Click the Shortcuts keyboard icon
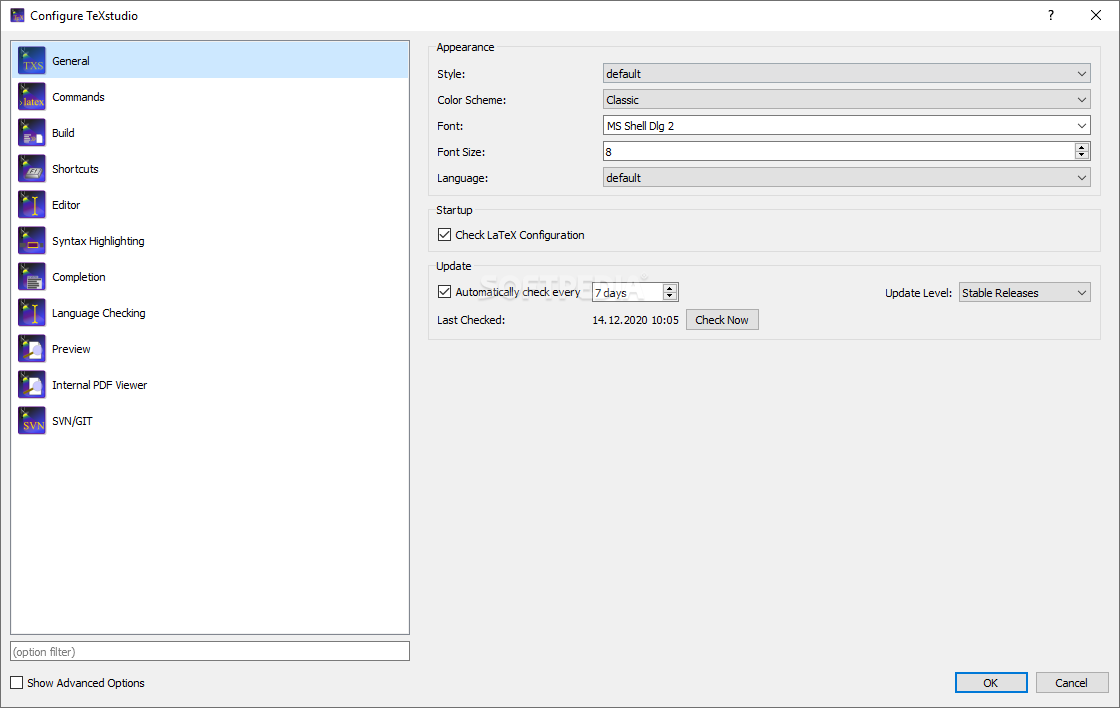Image resolution: width=1120 pixels, height=708 pixels. click(x=31, y=169)
